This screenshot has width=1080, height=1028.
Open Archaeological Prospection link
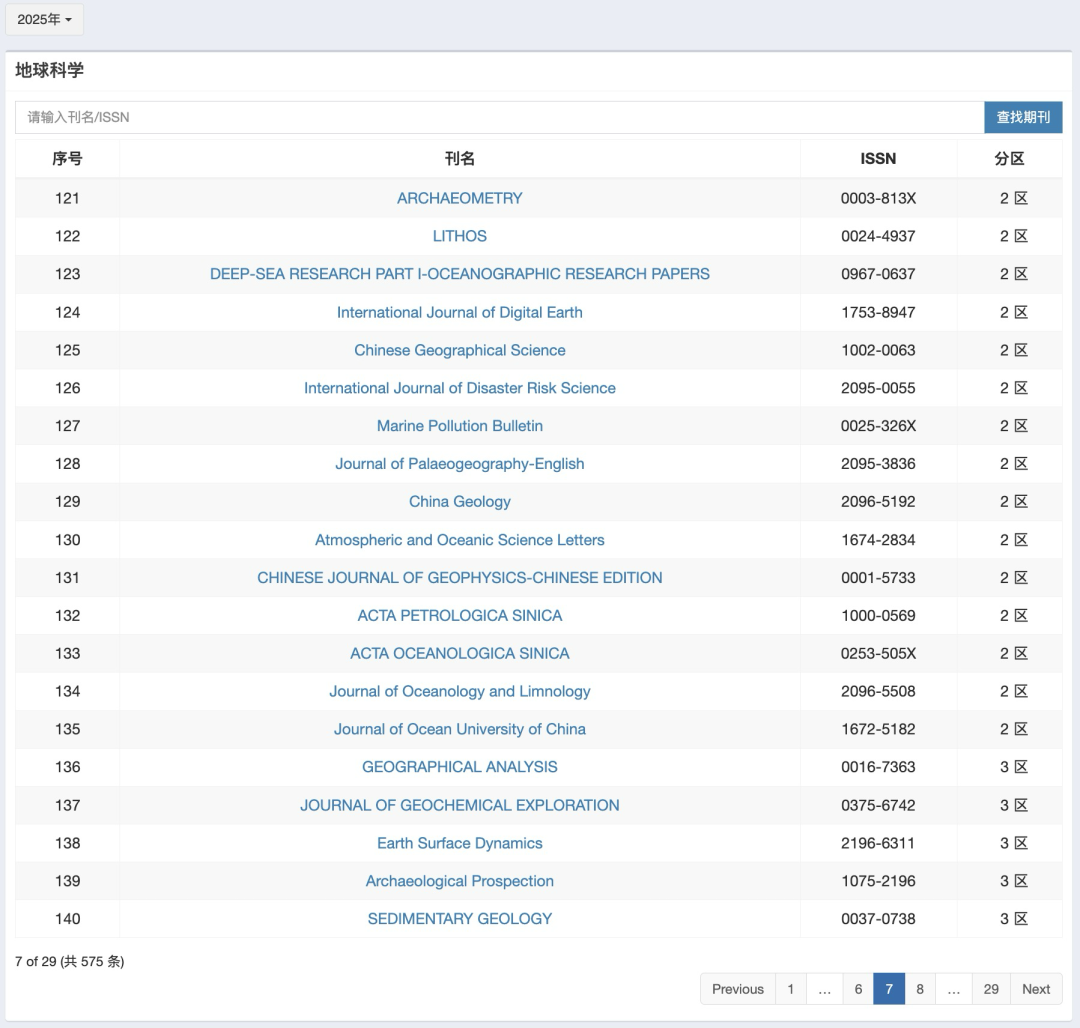pyautogui.click(x=459, y=881)
